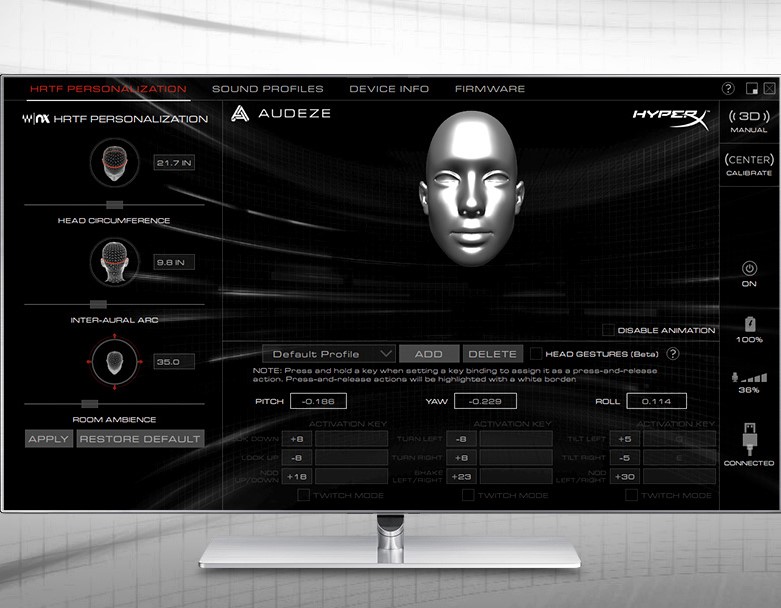Image resolution: width=781 pixels, height=608 pixels.
Task: Click the APPLY button
Action: 48,439
